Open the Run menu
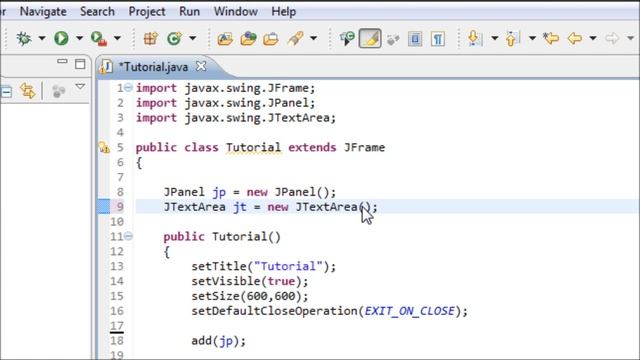Viewport: 640px width, 360px height. (x=189, y=11)
